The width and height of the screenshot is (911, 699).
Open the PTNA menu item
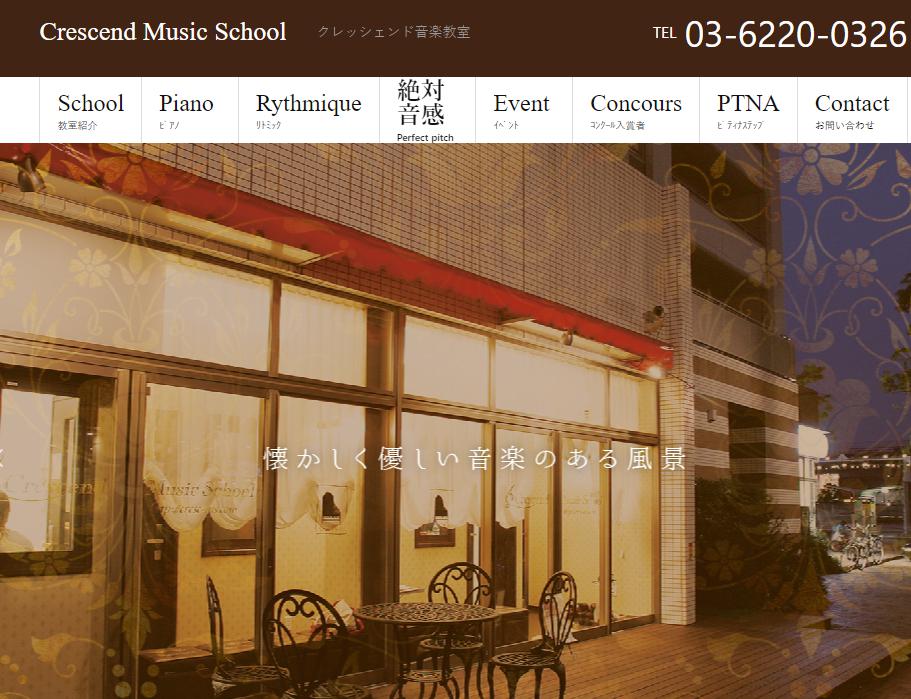point(749,110)
